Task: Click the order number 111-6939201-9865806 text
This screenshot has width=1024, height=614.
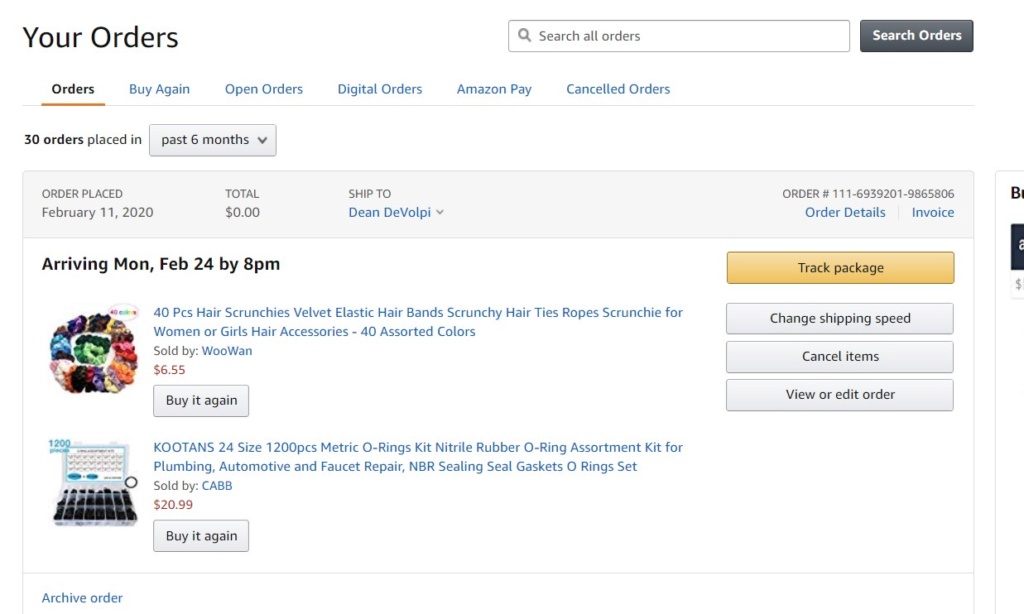Action: coord(893,194)
